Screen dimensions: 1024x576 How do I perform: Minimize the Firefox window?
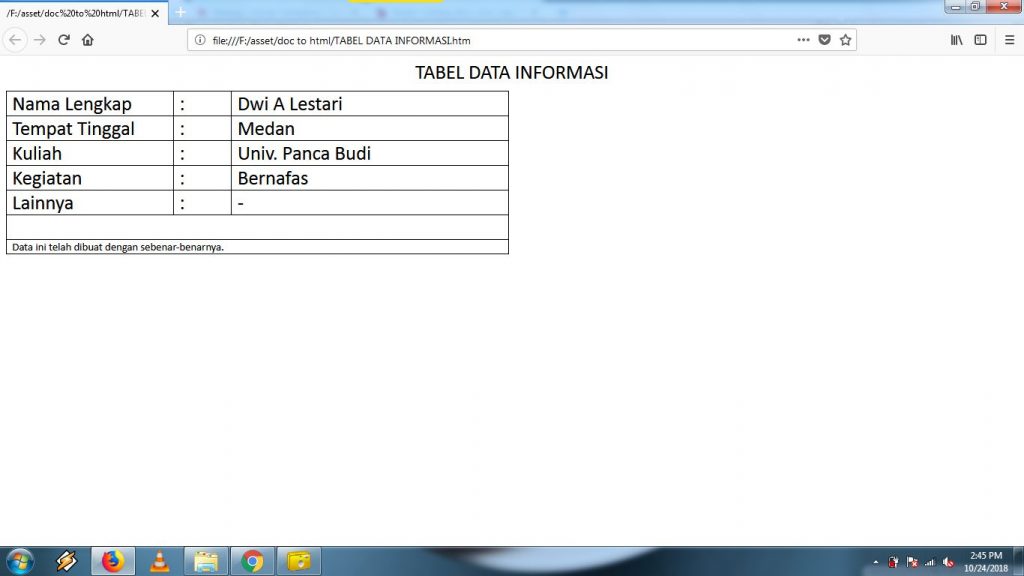955,7
